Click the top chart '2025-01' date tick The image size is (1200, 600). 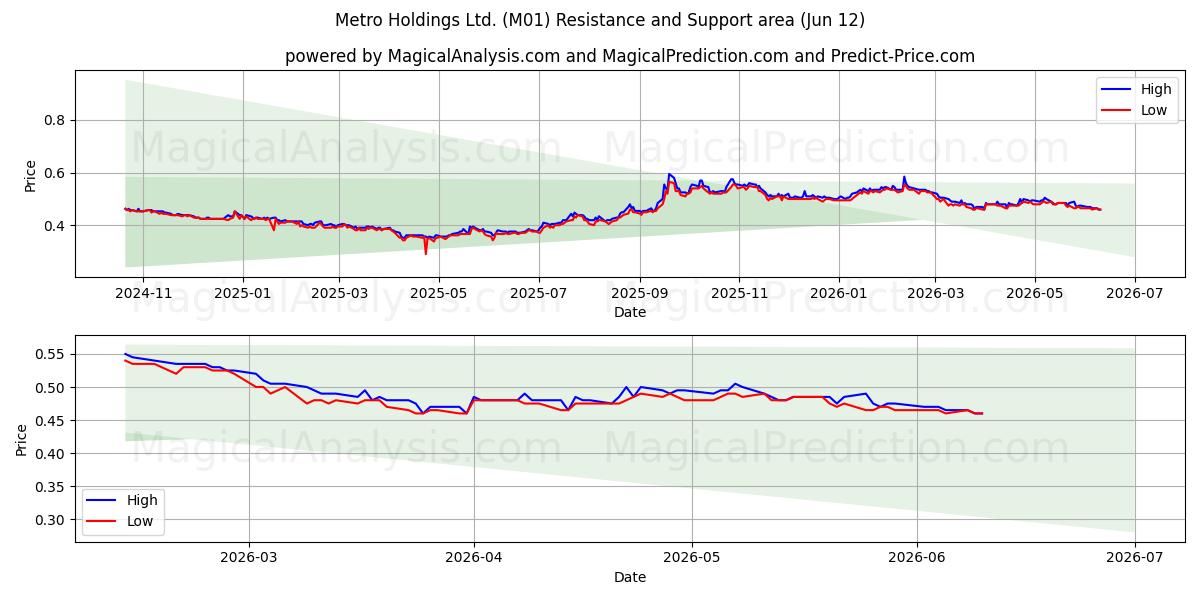243,293
